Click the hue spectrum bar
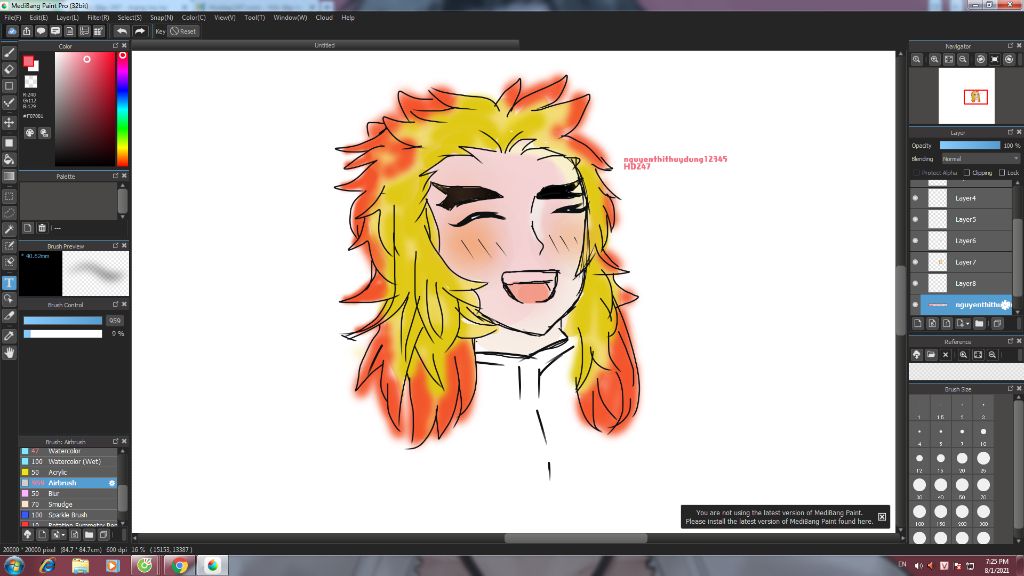Viewport: 1024px width, 576px height. tap(122, 109)
